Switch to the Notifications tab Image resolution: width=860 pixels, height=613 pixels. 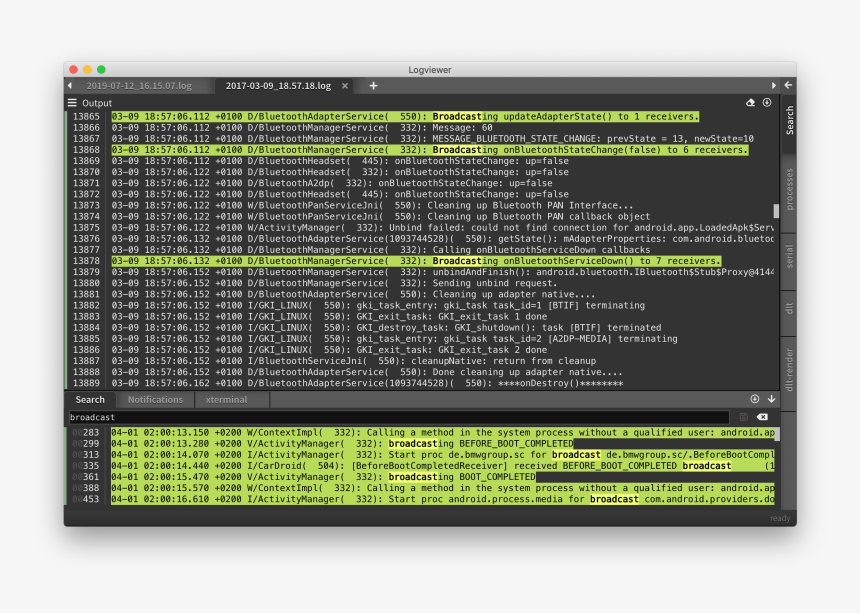(x=155, y=400)
